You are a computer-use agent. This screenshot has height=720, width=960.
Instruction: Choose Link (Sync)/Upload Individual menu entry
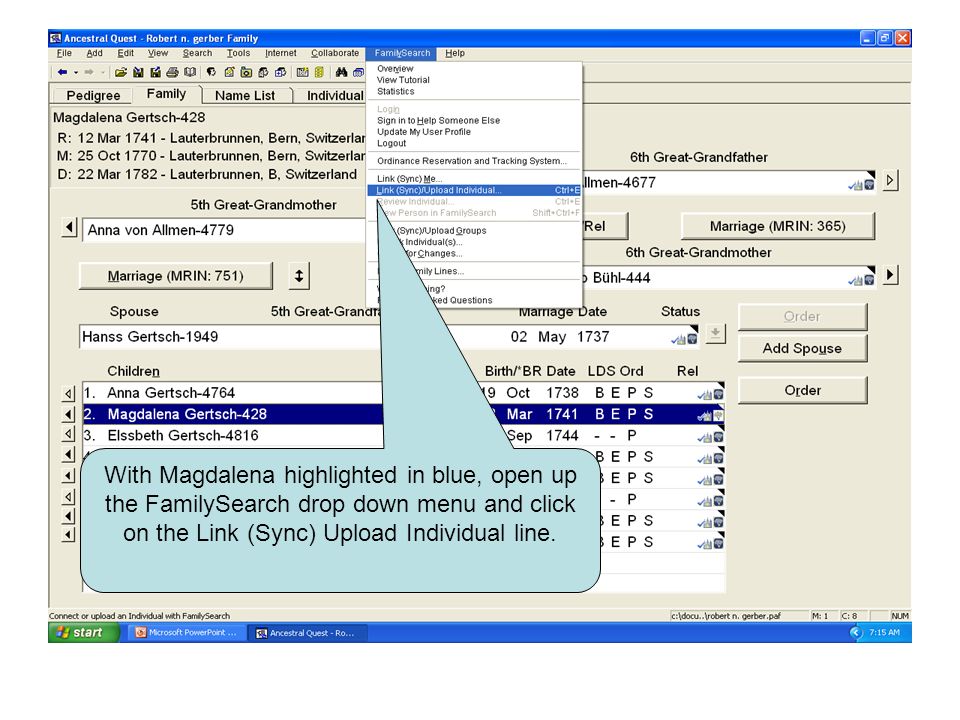point(474,190)
